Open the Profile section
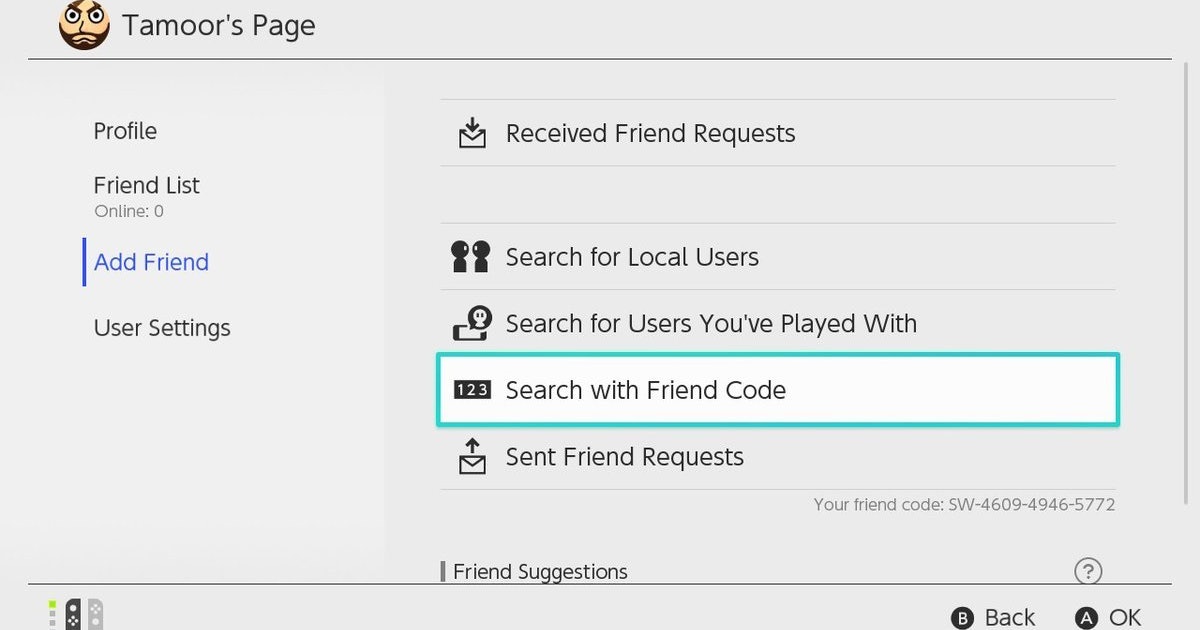 125,131
